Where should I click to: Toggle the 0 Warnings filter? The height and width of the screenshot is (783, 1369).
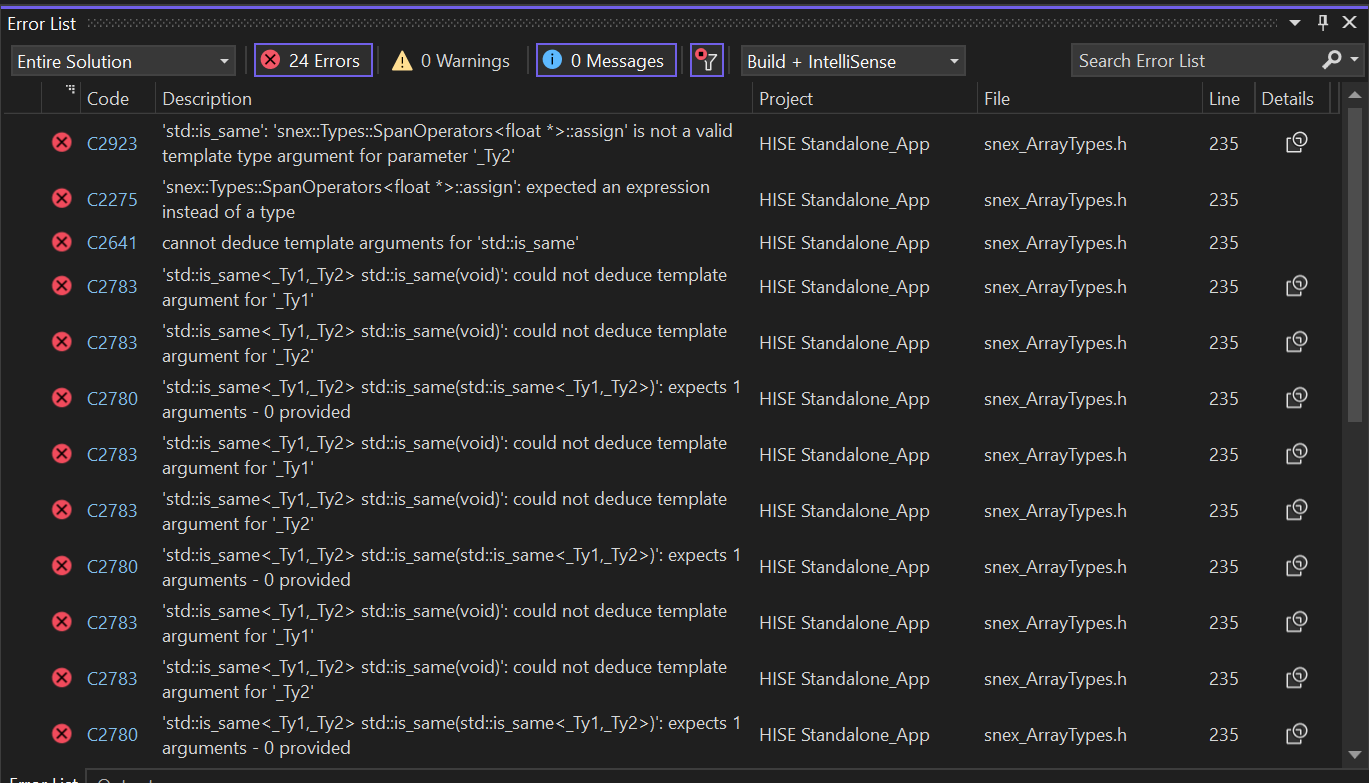click(x=451, y=61)
